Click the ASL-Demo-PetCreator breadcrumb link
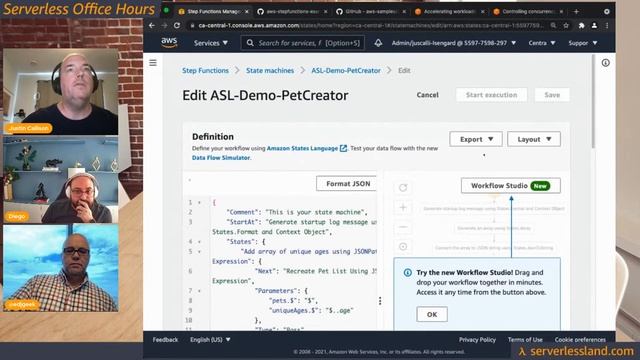Image resolution: width=640 pixels, height=360 pixels. click(x=346, y=71)
